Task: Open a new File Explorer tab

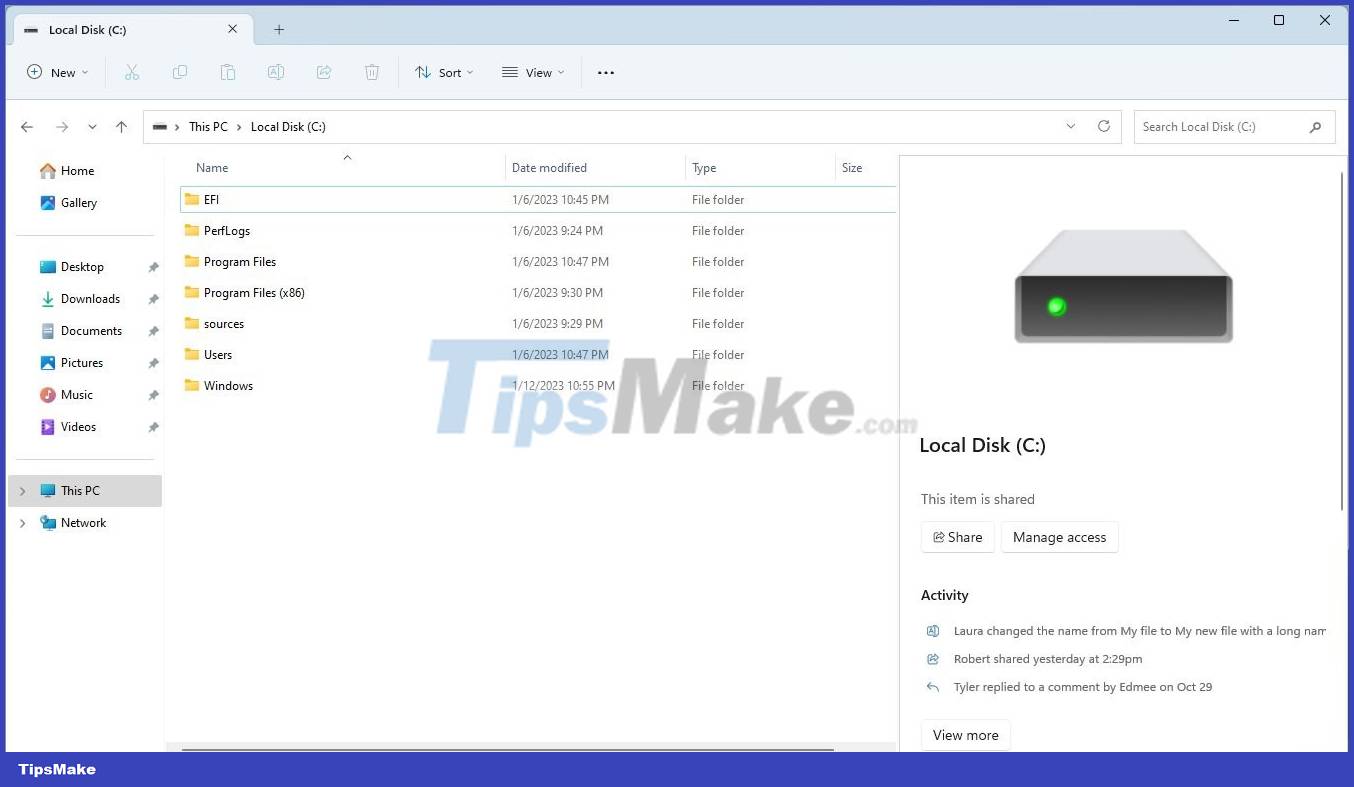Action: [x=279, y=29]
